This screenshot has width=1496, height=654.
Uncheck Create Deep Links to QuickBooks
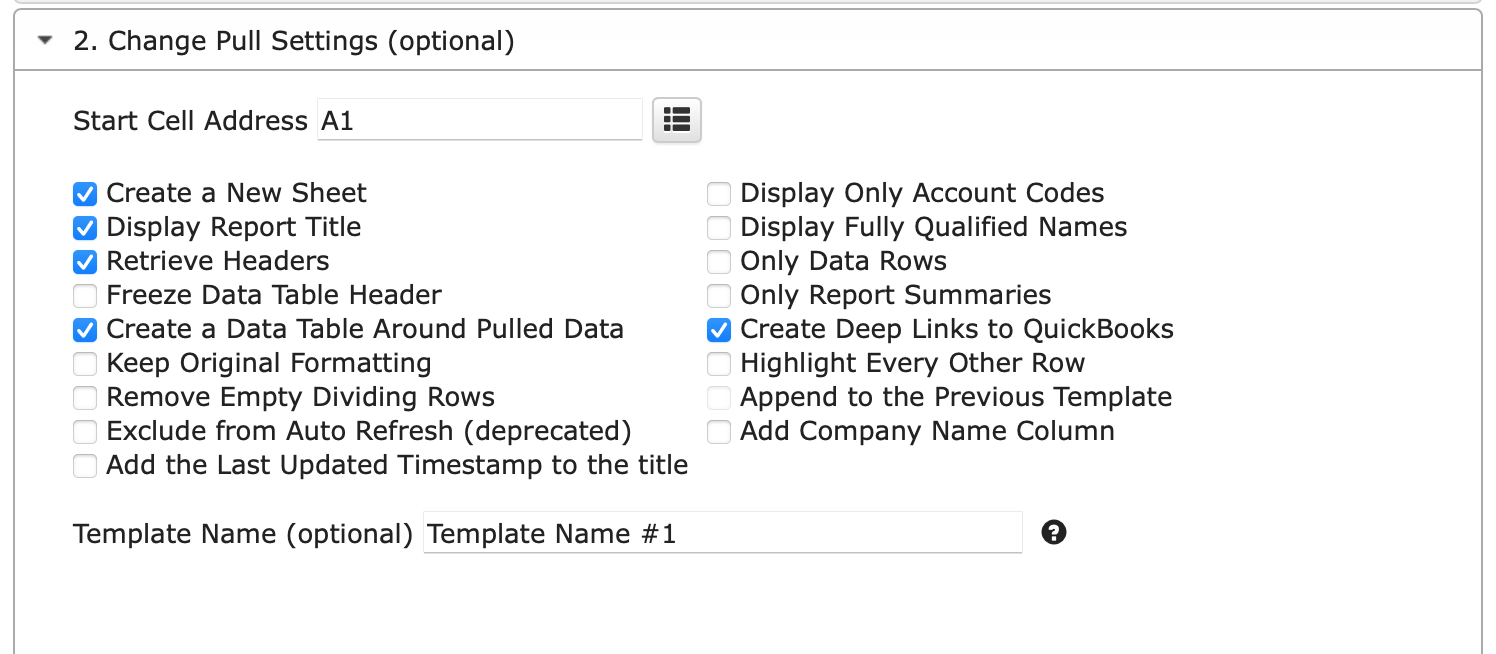[719, 329]
